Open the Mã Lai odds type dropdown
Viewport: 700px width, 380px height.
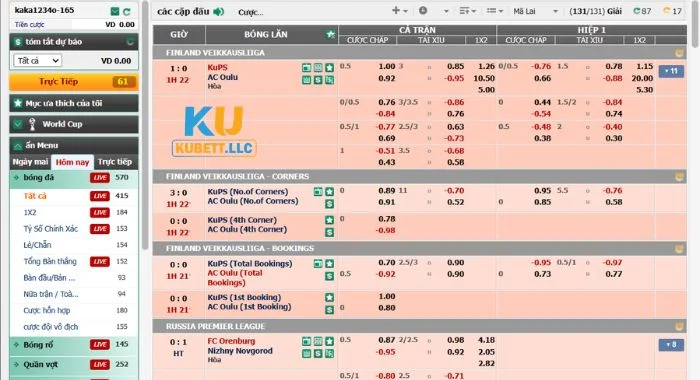(535, 11)
